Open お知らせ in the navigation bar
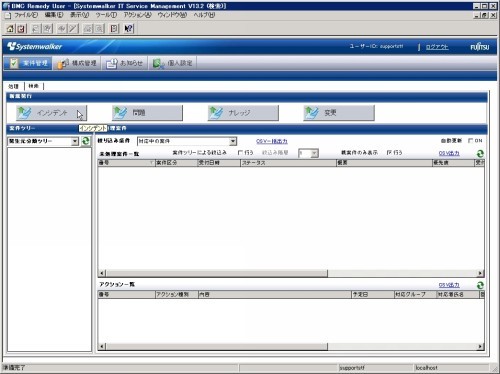Viewport: 500px width, 374px height. point(125,63)
